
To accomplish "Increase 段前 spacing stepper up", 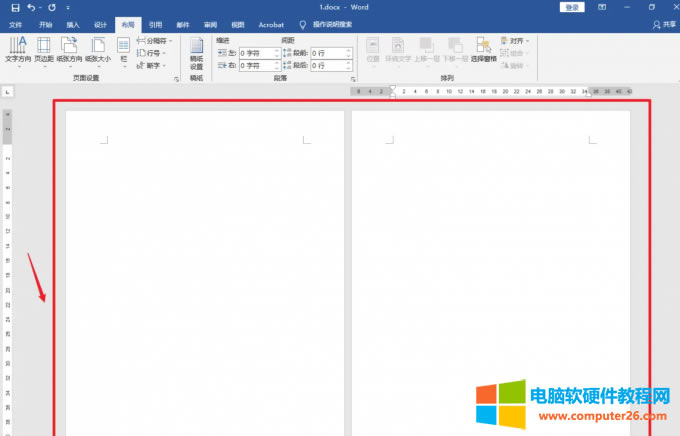I will click(x=349, y=50).
